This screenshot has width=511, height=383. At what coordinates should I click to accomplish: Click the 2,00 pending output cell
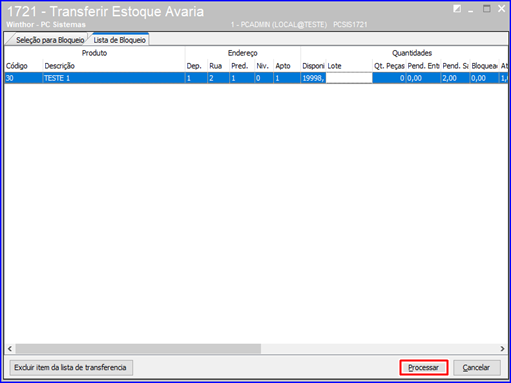tap(455, 78)
